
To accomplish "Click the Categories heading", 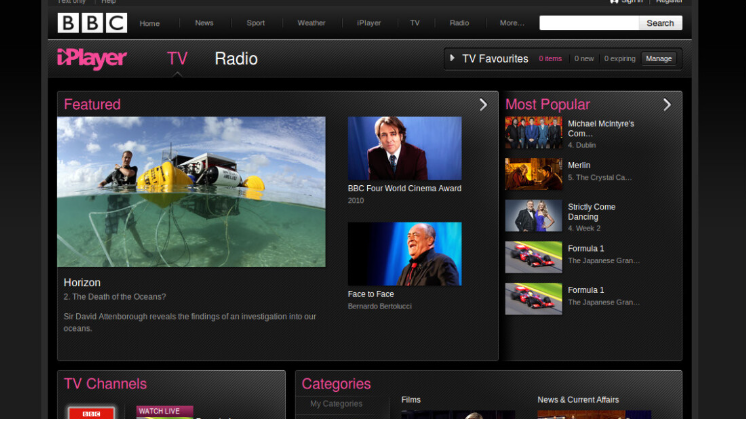I will pos(336,383).
